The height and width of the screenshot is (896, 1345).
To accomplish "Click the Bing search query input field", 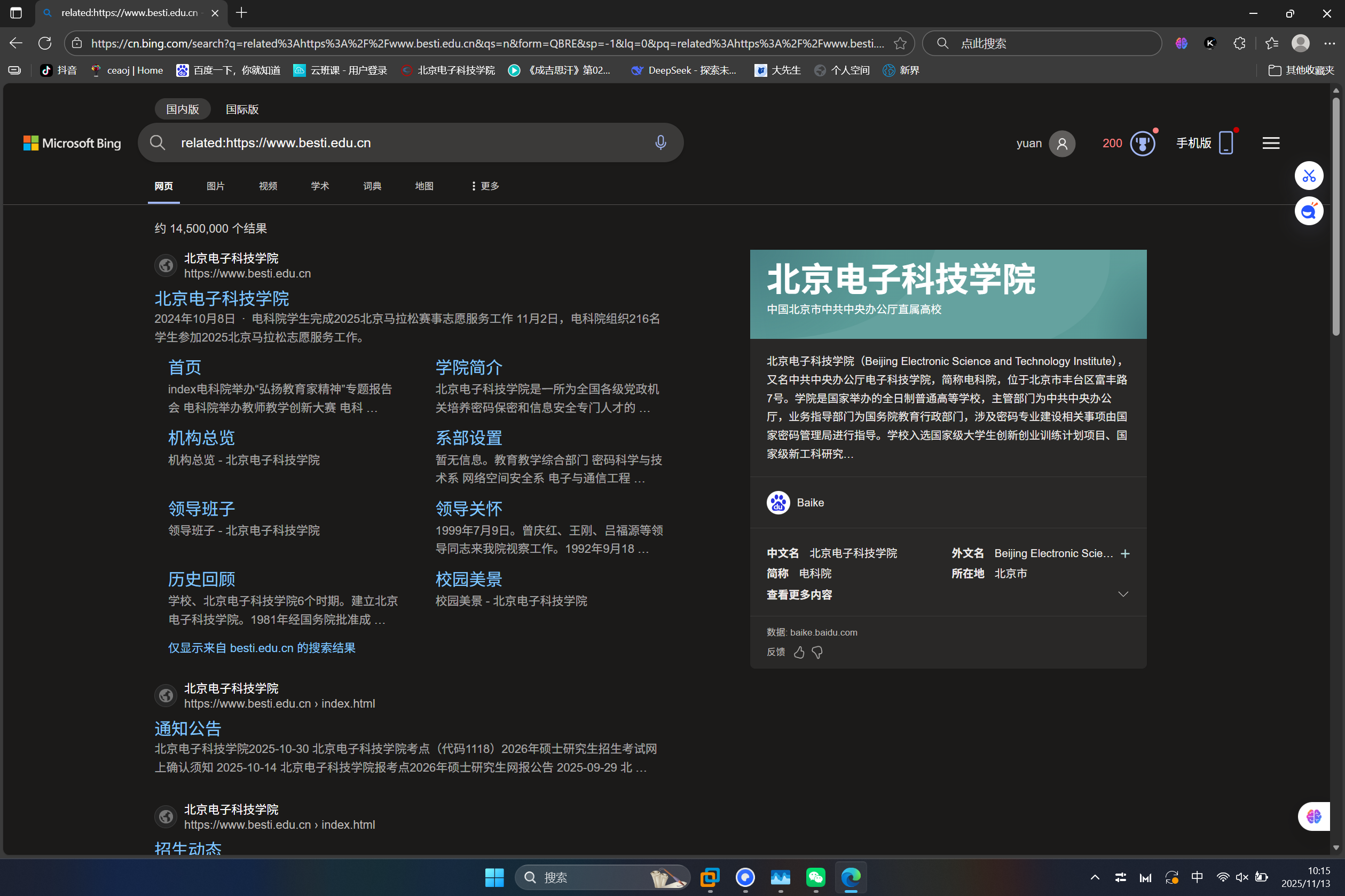I will coord(400,143).
